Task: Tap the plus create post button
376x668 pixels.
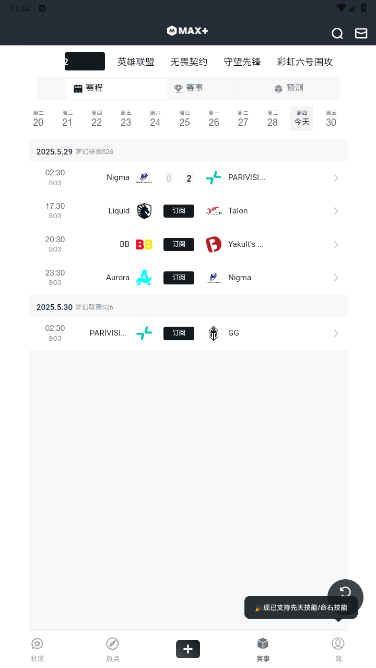Action: (x=188, y=649)
